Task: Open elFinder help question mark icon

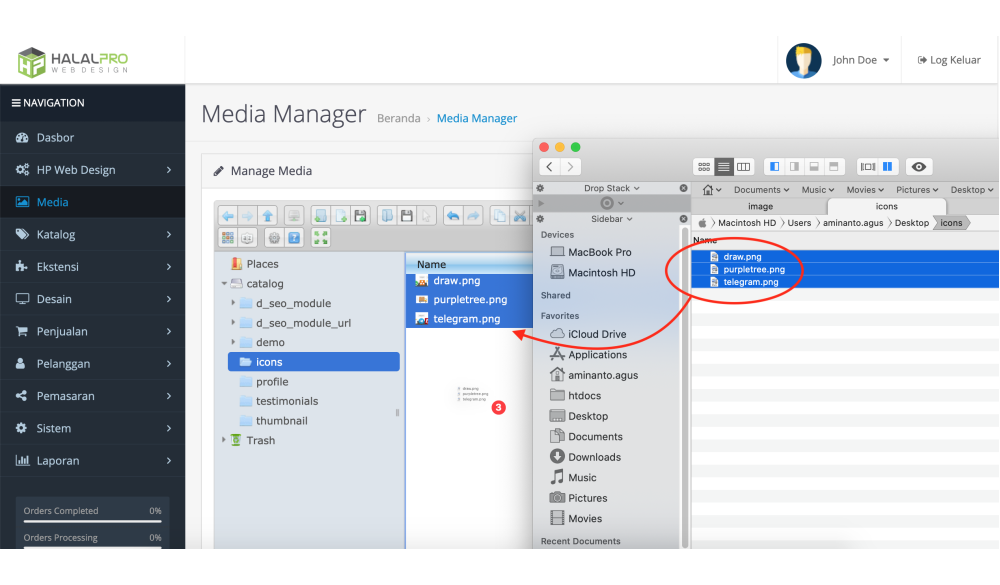Action: point(294,238)
